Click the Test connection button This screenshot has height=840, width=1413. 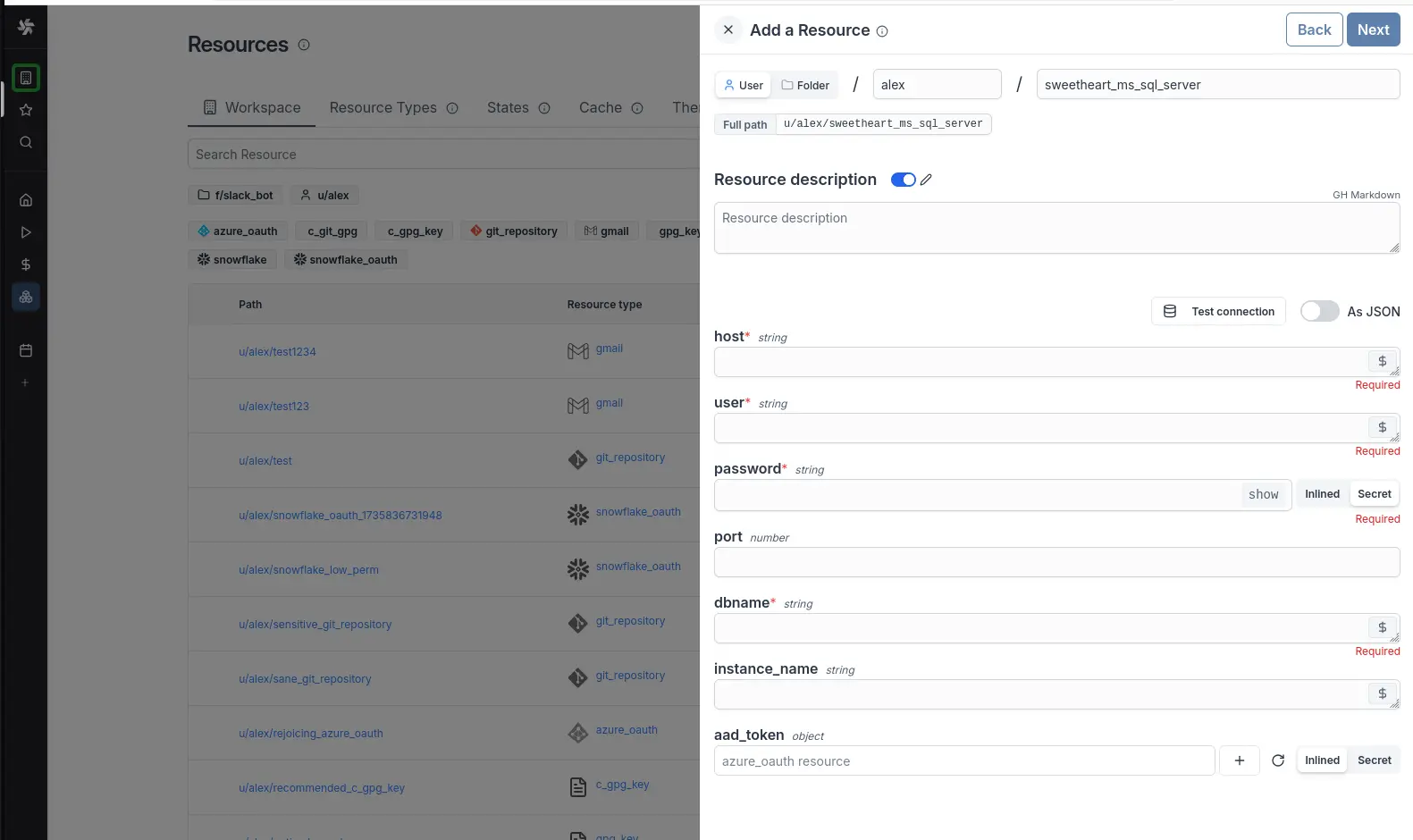1219,311
